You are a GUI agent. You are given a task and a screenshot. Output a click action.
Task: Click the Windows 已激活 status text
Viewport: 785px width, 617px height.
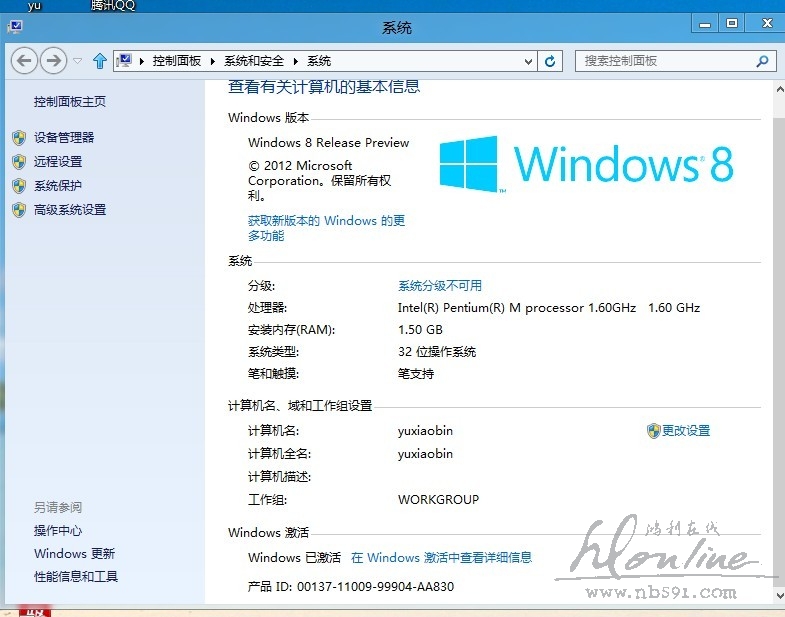pos(294,557)
